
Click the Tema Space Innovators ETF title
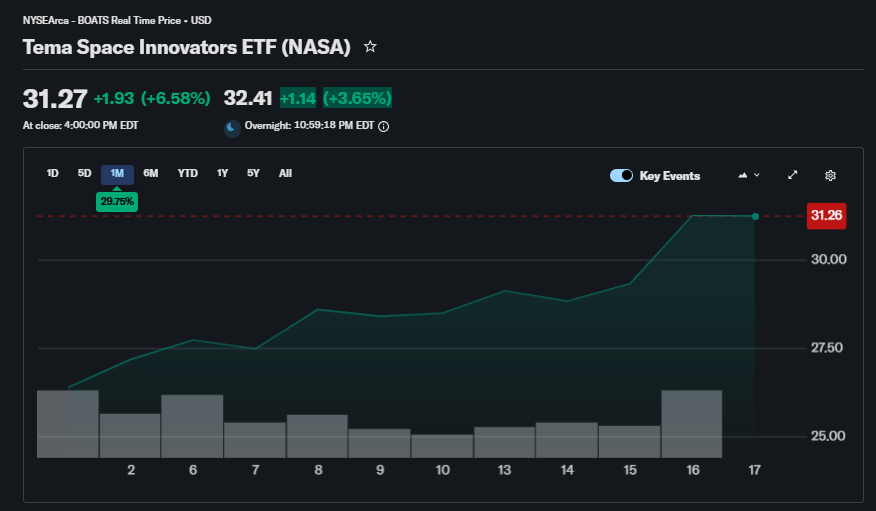pyautogui.click(x=187, y=47)
